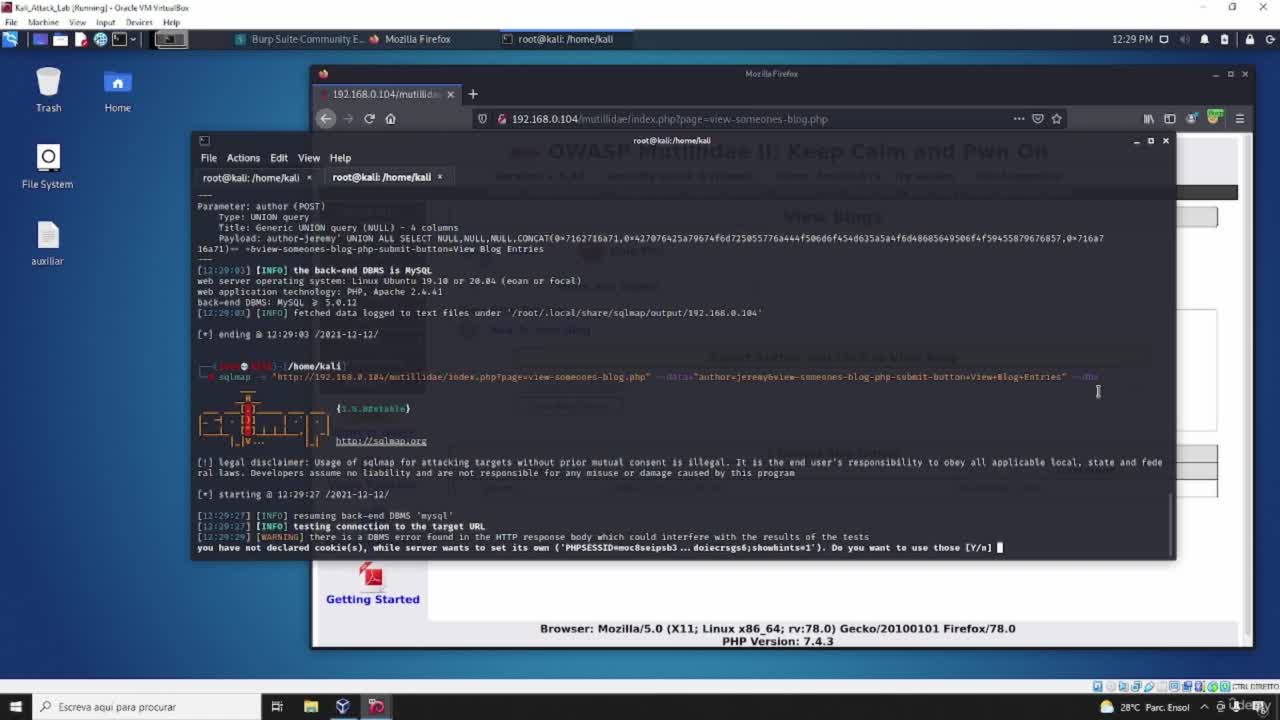Click the text editor launcher in Kali panel
Screen dimensions: 1280x720
coord(81,40)
